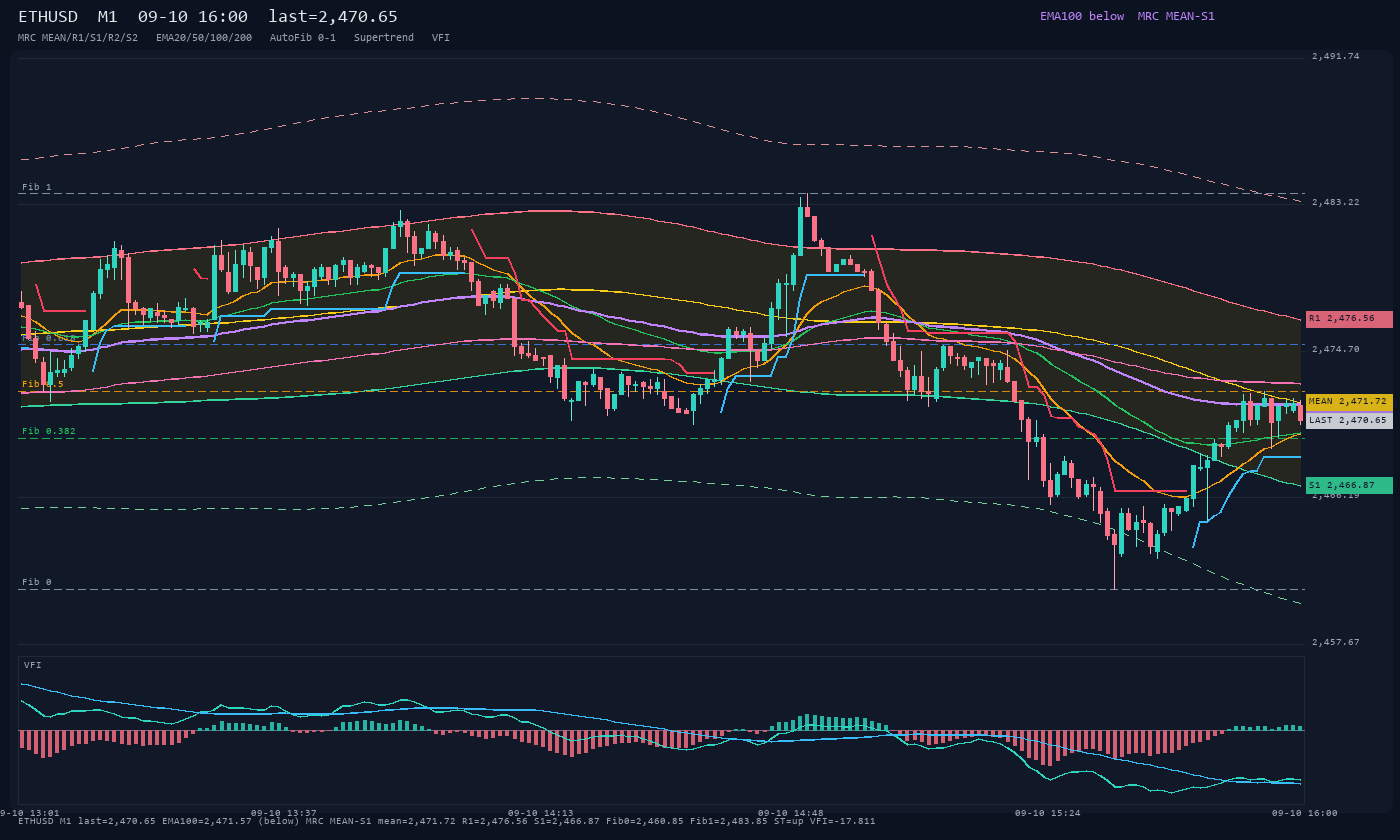Select the MRC MEAN/R1/S1/R2/S2 legend entry

(78, 37)
